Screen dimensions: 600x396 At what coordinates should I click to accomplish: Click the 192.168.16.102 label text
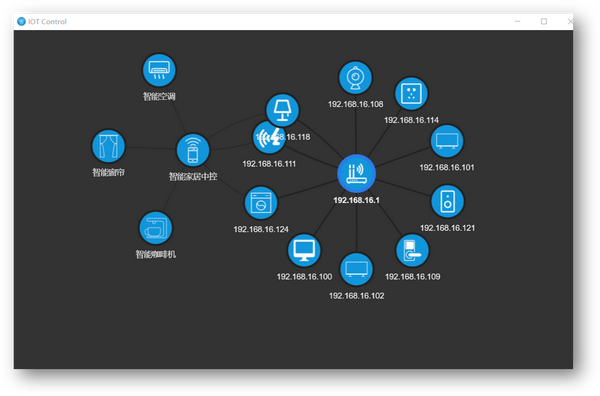357,296
